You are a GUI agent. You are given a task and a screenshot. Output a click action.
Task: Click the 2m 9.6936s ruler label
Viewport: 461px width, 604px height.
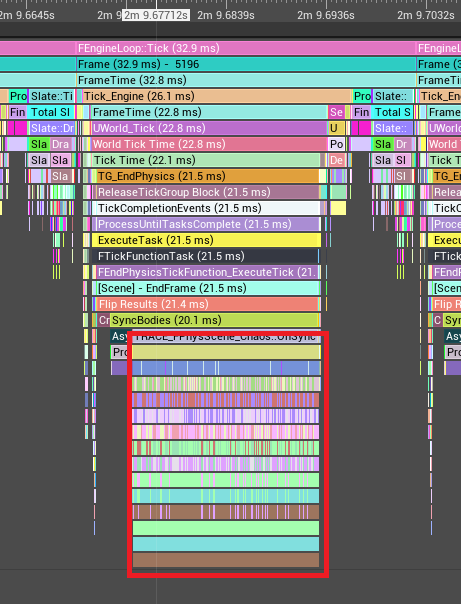click(x=326, y=15)
